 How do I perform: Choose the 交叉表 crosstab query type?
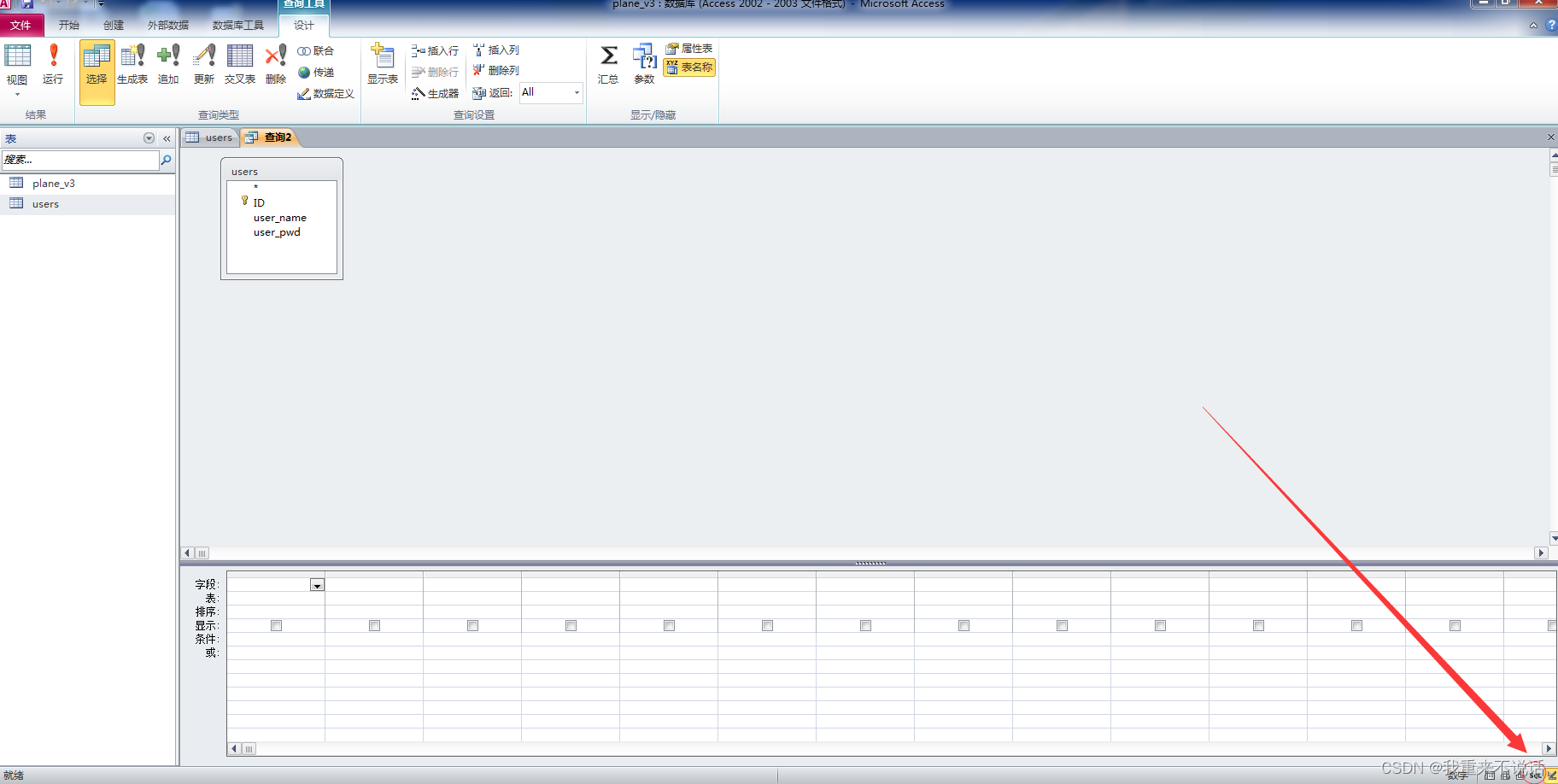click(x=240, y=64)
